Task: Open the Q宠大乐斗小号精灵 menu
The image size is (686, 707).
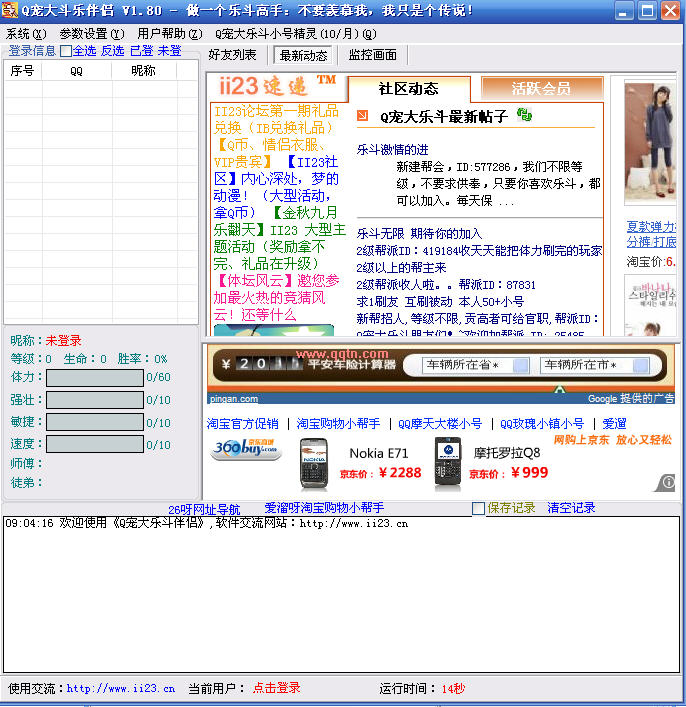Action: pyautogui.click(x=295, y=34)
